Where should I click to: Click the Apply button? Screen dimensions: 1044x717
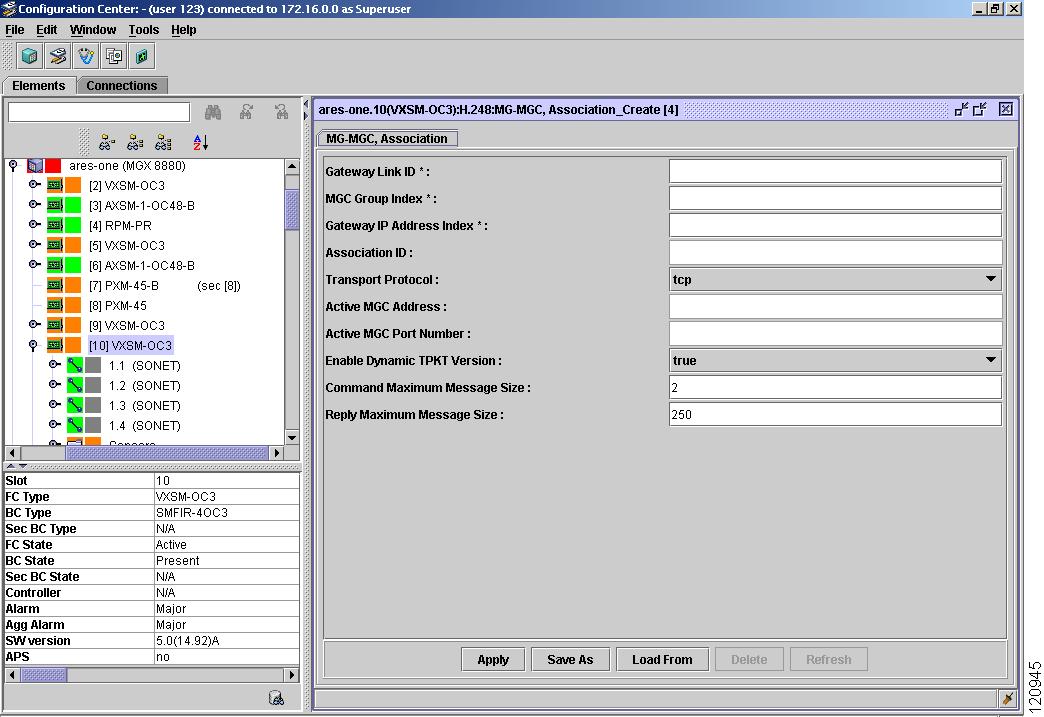[493, 660]
